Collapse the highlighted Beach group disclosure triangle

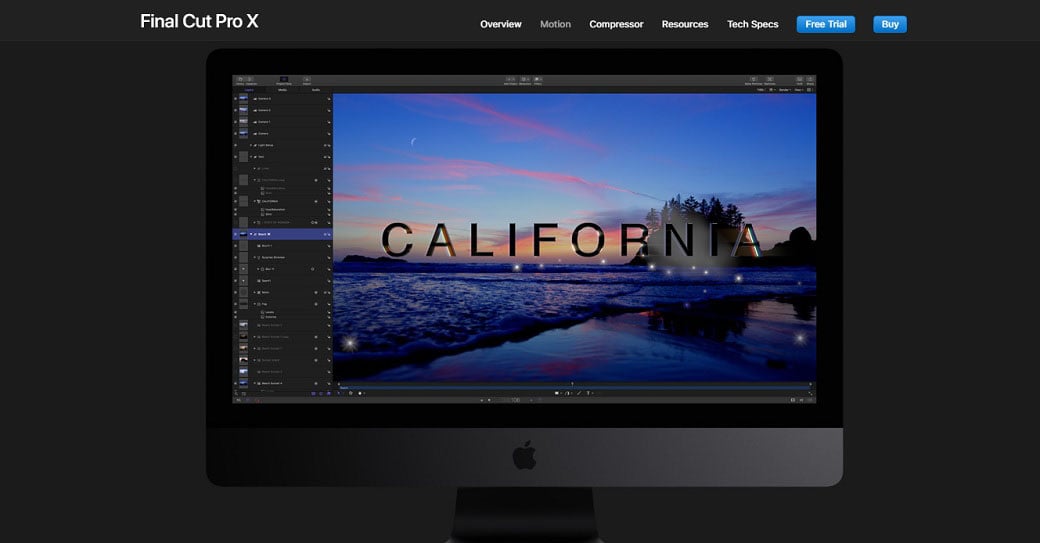tap(253, 234)
